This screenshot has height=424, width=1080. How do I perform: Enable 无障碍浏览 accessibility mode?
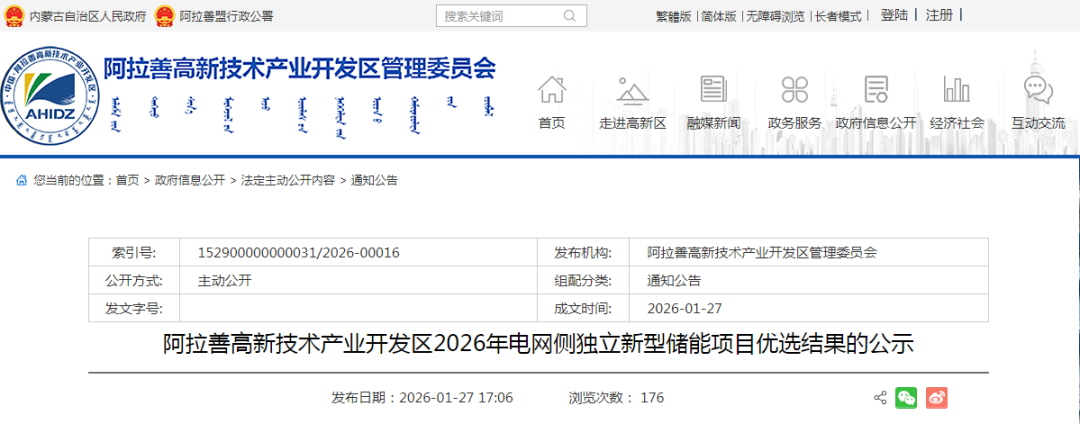click(x=774, y=16)
